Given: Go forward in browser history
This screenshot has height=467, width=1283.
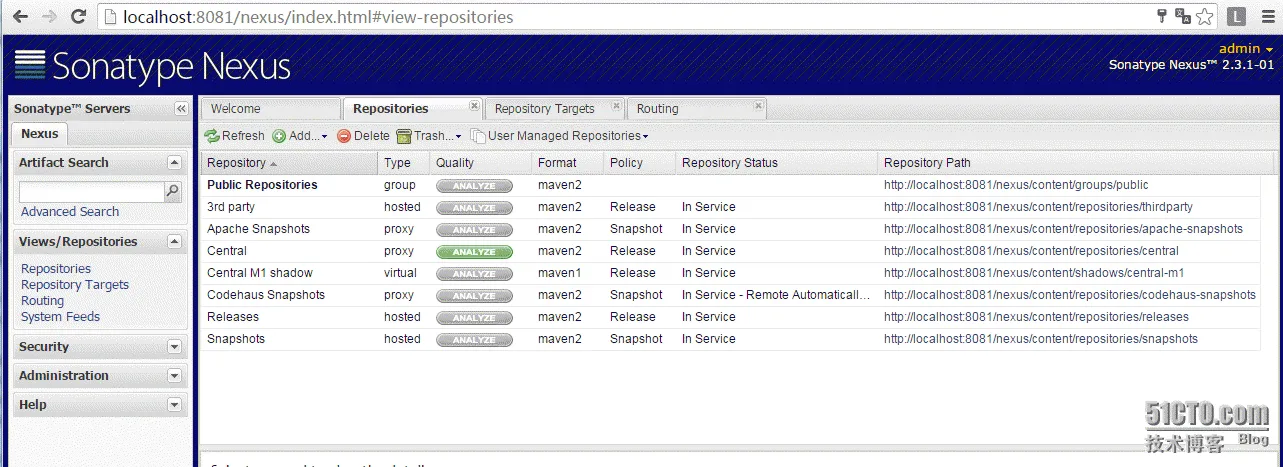Looking at the screenshot, I should (x=48, y=17).
